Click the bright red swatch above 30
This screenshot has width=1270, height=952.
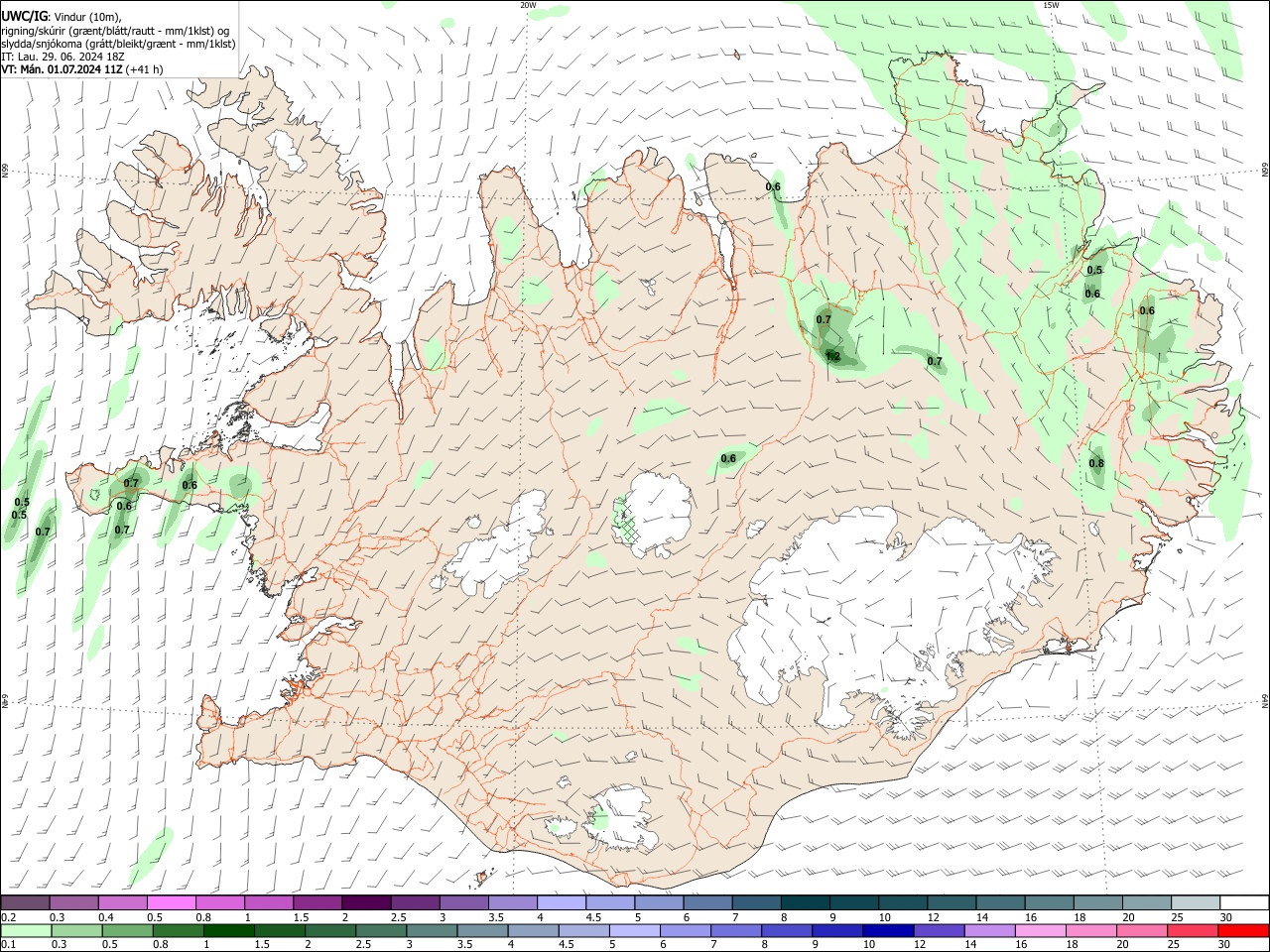1242,930
